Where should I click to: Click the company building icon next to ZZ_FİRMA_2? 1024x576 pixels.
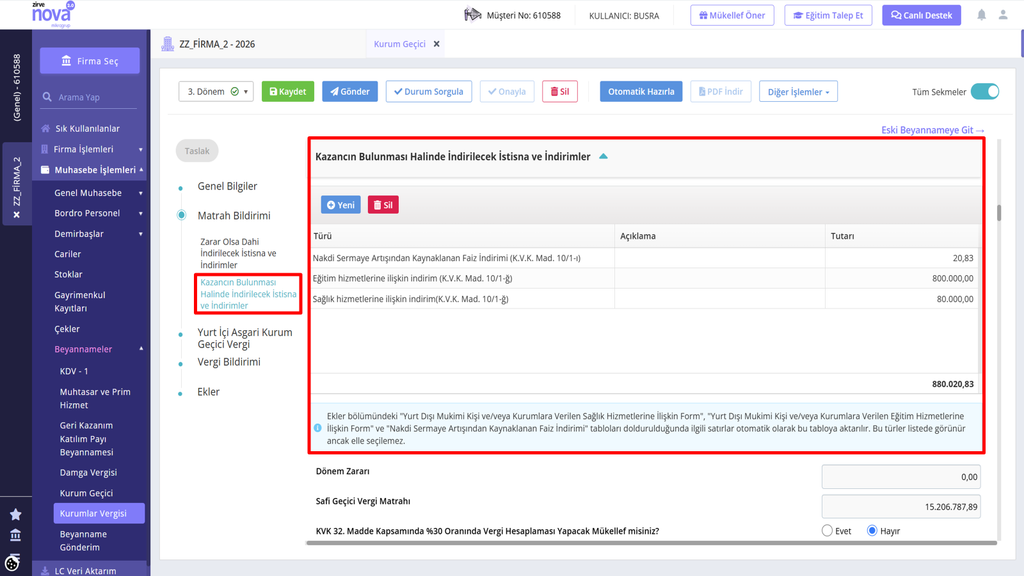[x=168, y=44]
